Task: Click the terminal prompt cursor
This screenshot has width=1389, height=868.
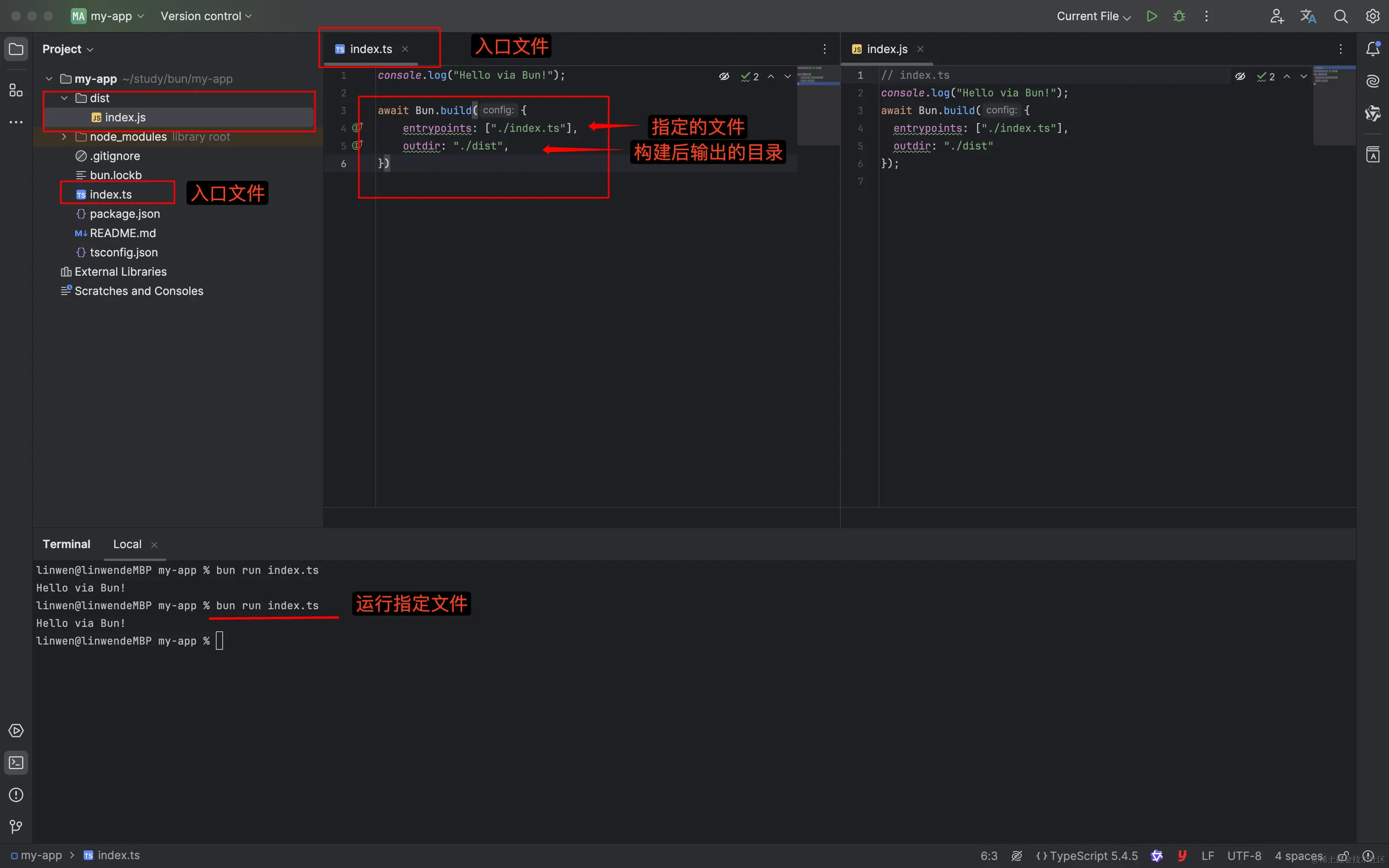Action: pyautogui.click(x=219, y=641)
